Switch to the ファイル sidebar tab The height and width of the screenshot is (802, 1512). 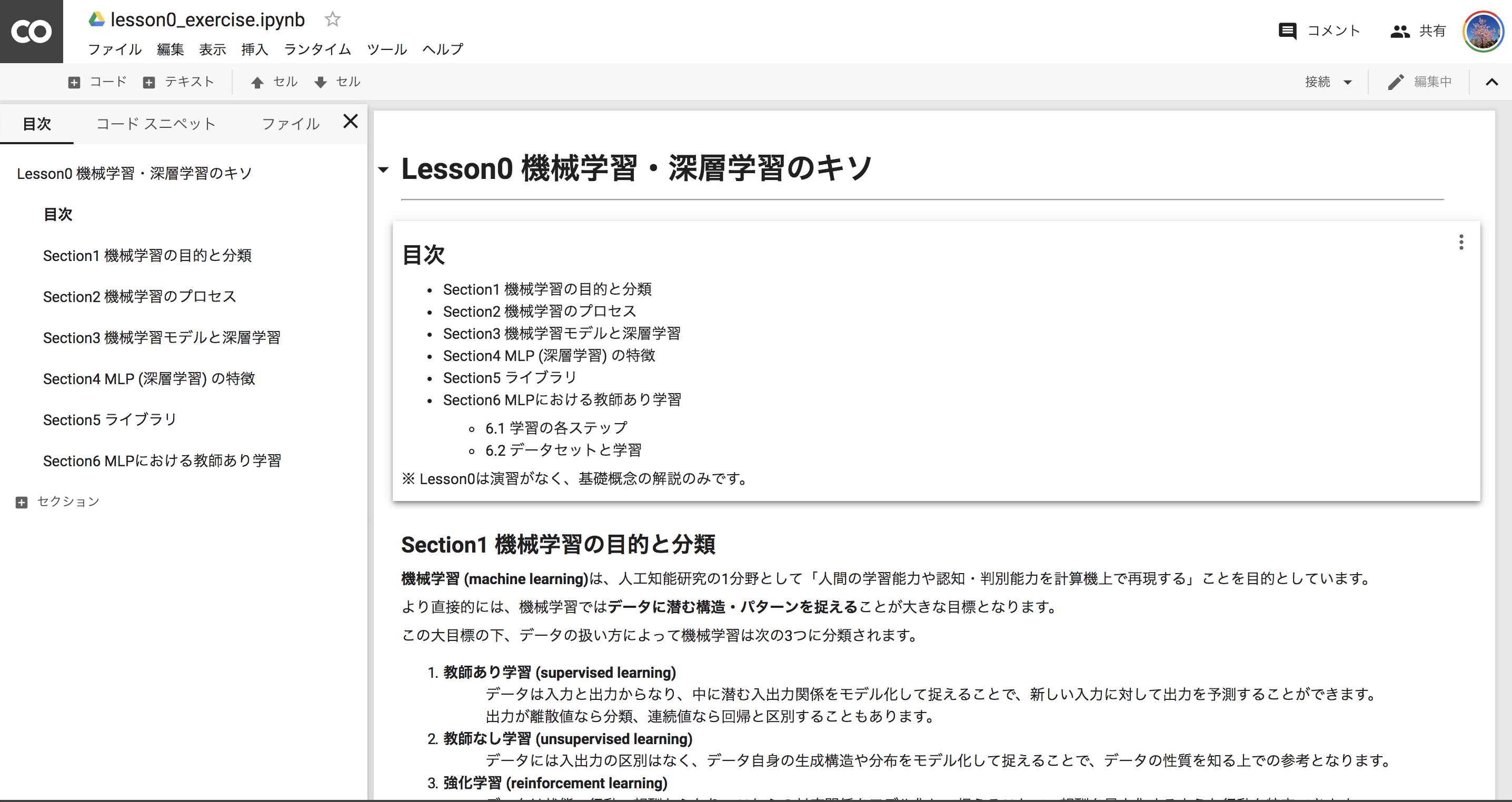[290, 123]
